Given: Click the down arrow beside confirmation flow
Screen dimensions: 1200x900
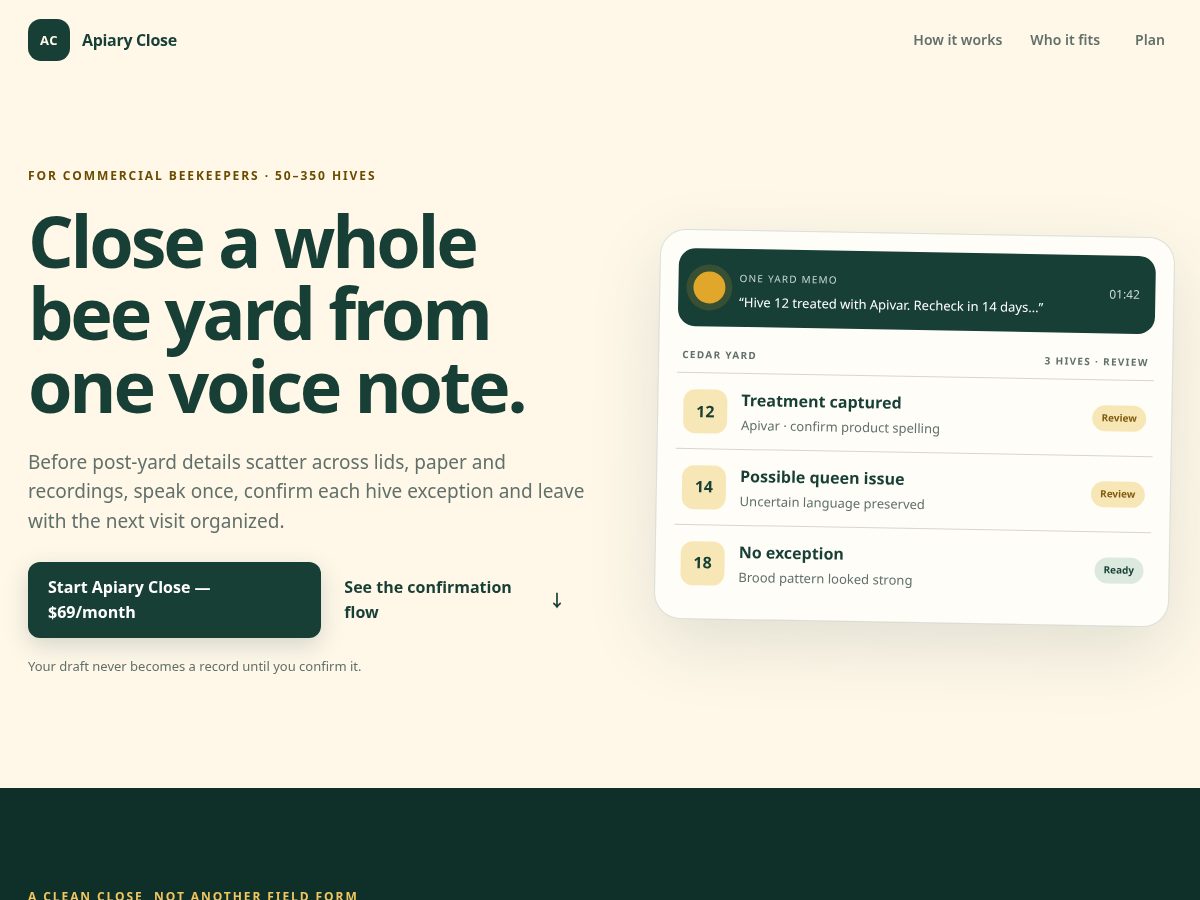Looking at the screenshot, I should tap(557, 600).
